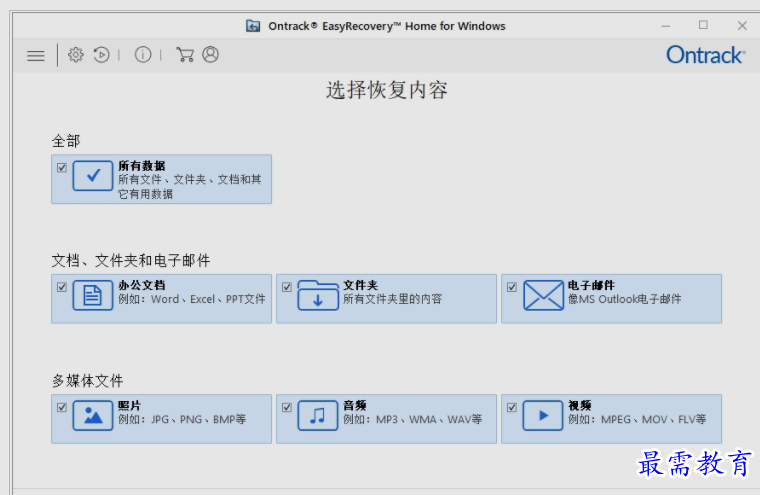Click the 电子邮件 label

click(591, 285)
